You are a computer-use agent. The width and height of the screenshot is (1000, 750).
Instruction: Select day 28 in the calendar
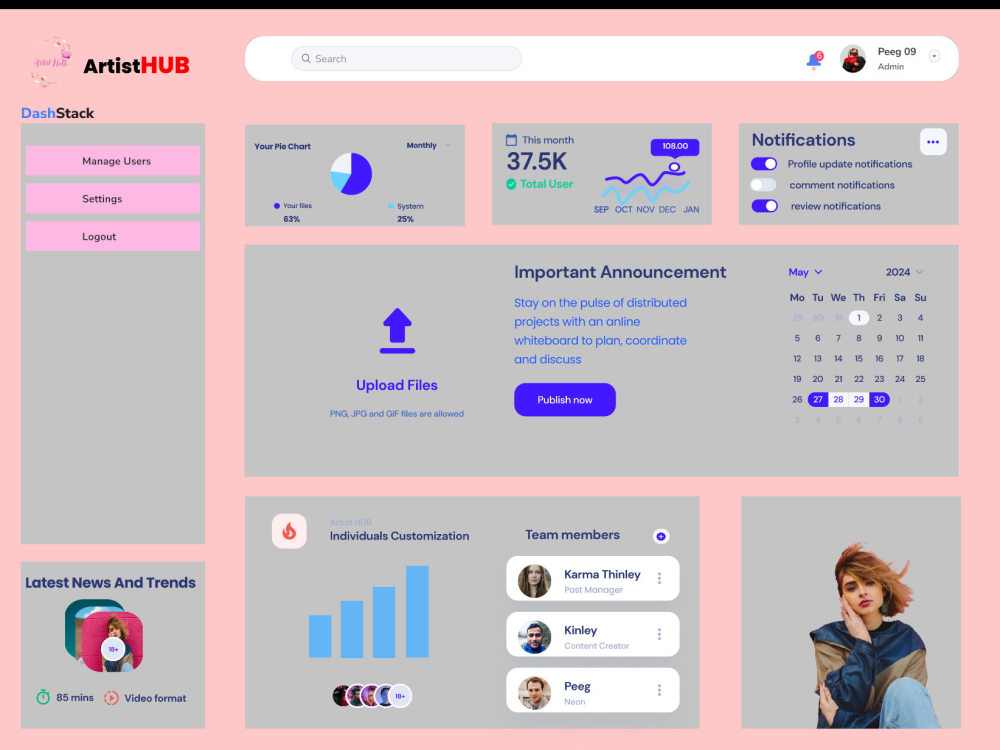(x=839, y=399)
